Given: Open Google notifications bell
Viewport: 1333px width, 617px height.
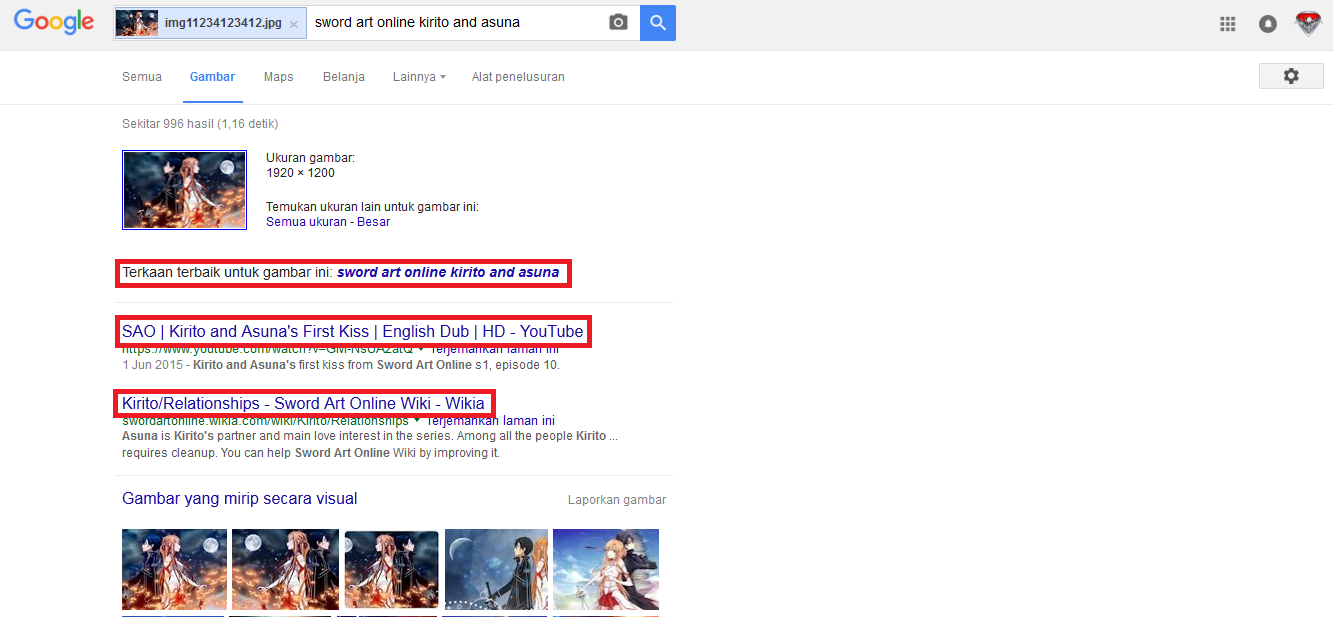Looking at the screenshot, I should [1268, 24].
